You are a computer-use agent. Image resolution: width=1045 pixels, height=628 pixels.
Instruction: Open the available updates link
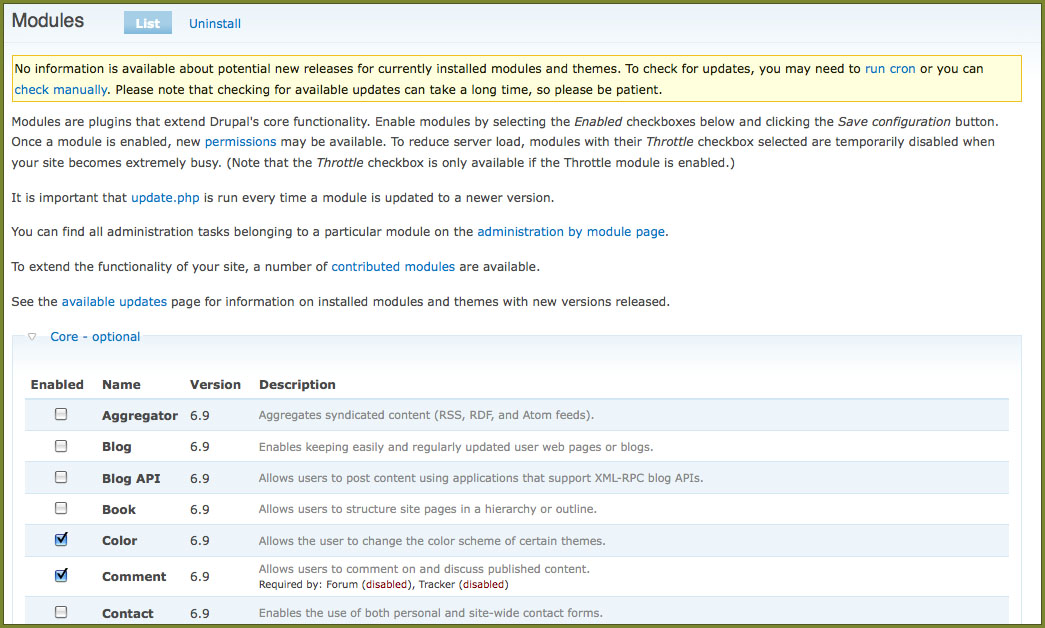pyautogui.click(x=114, y=301)
